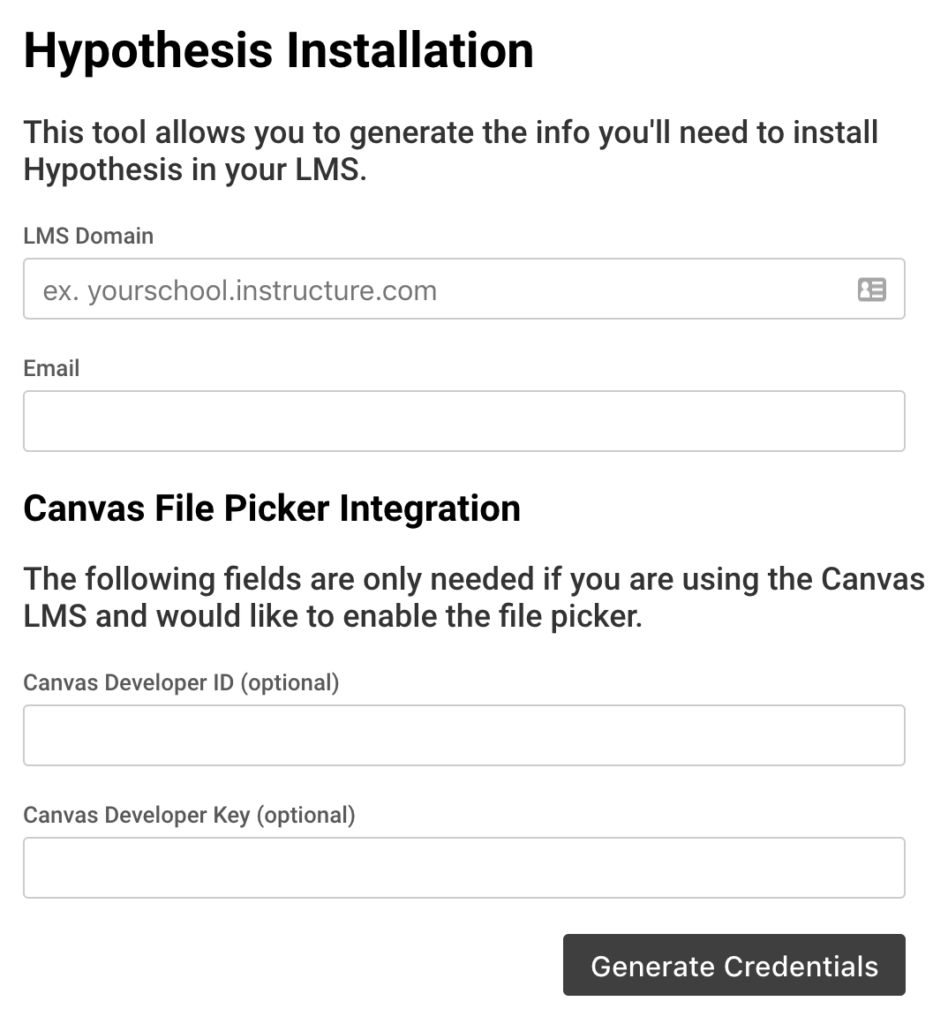Click the Canvas Developer Key optional field
The width and height of the screenshot is (948, 1024).
463,866
